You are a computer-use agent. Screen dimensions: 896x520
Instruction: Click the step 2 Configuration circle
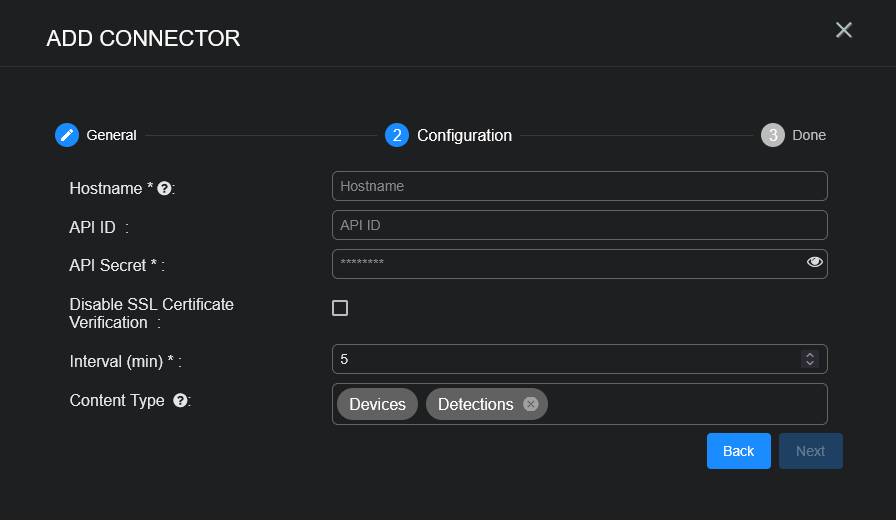pos(397,135)
